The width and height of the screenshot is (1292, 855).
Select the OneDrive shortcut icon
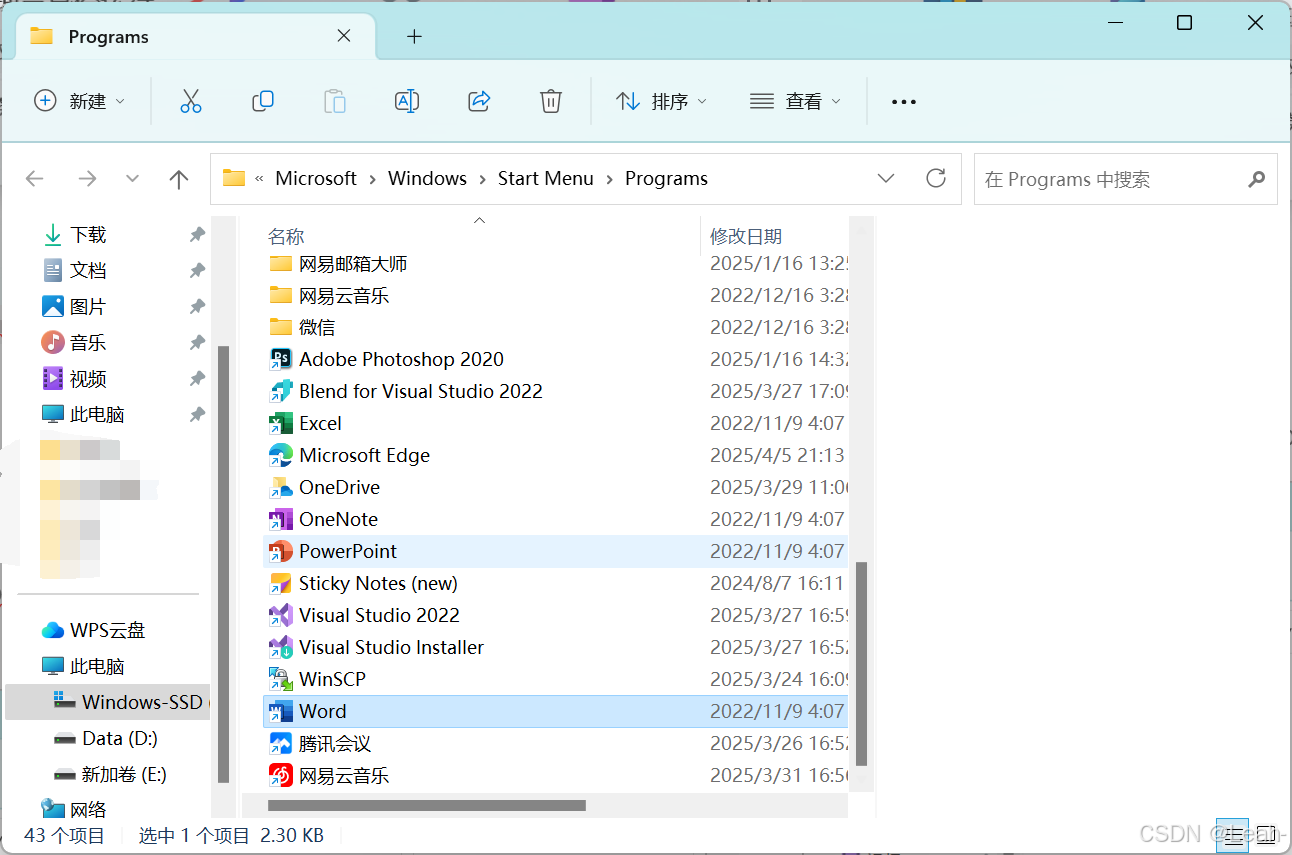tap(281, 488)
